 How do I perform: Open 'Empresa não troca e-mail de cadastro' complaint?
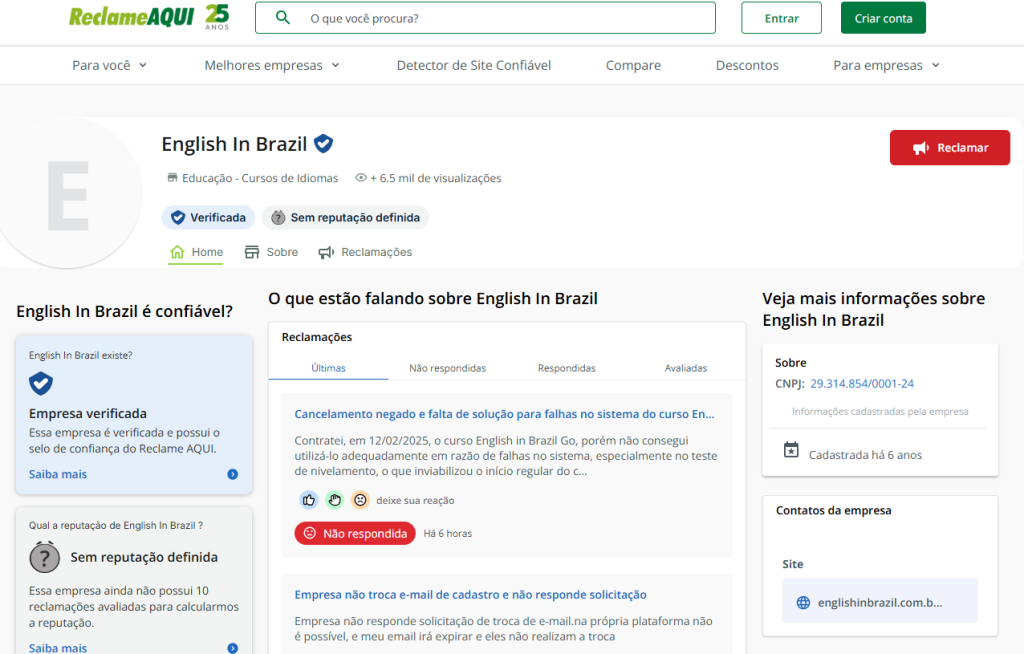tap(470, 595)
